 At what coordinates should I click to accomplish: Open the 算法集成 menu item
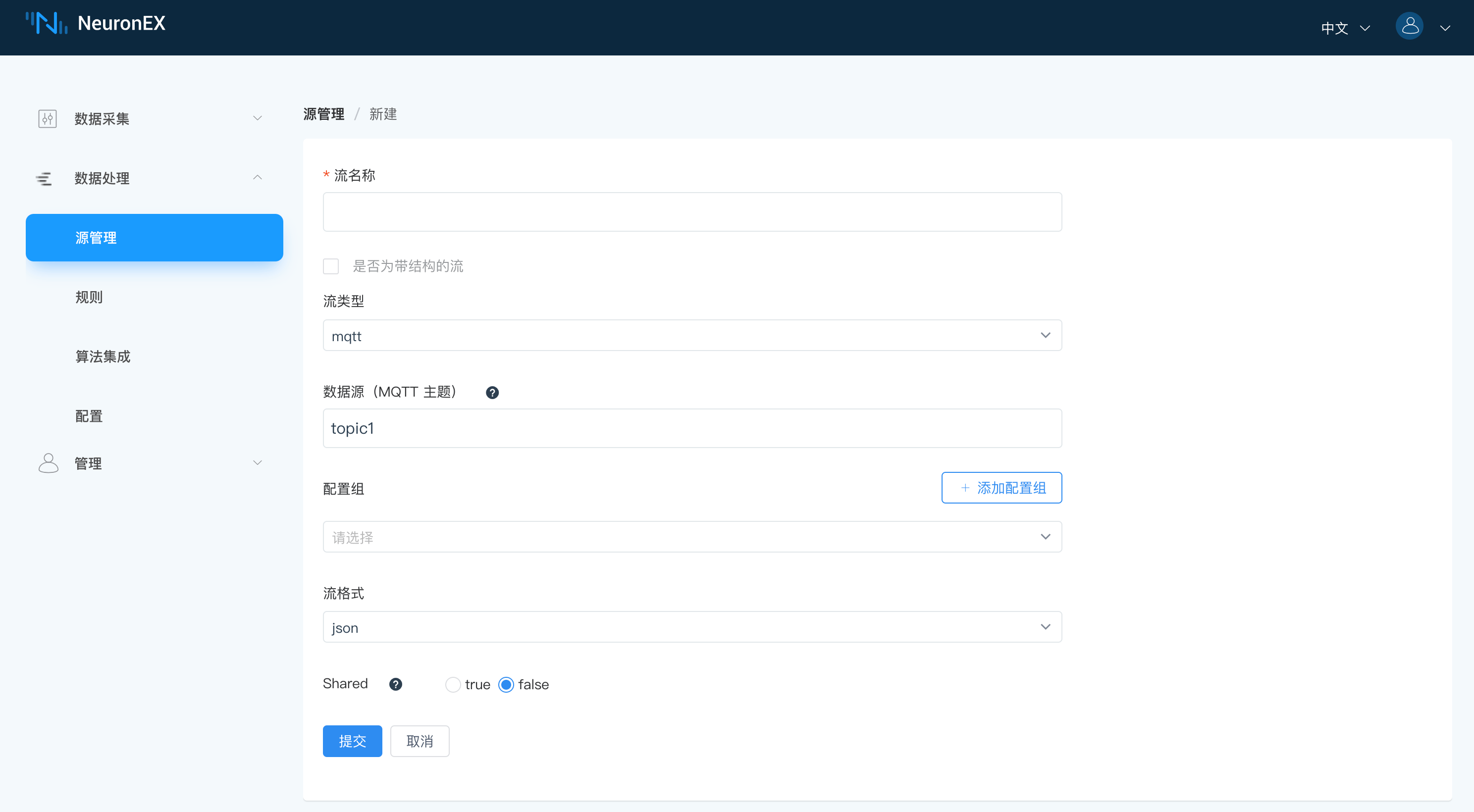click(103, 357)
